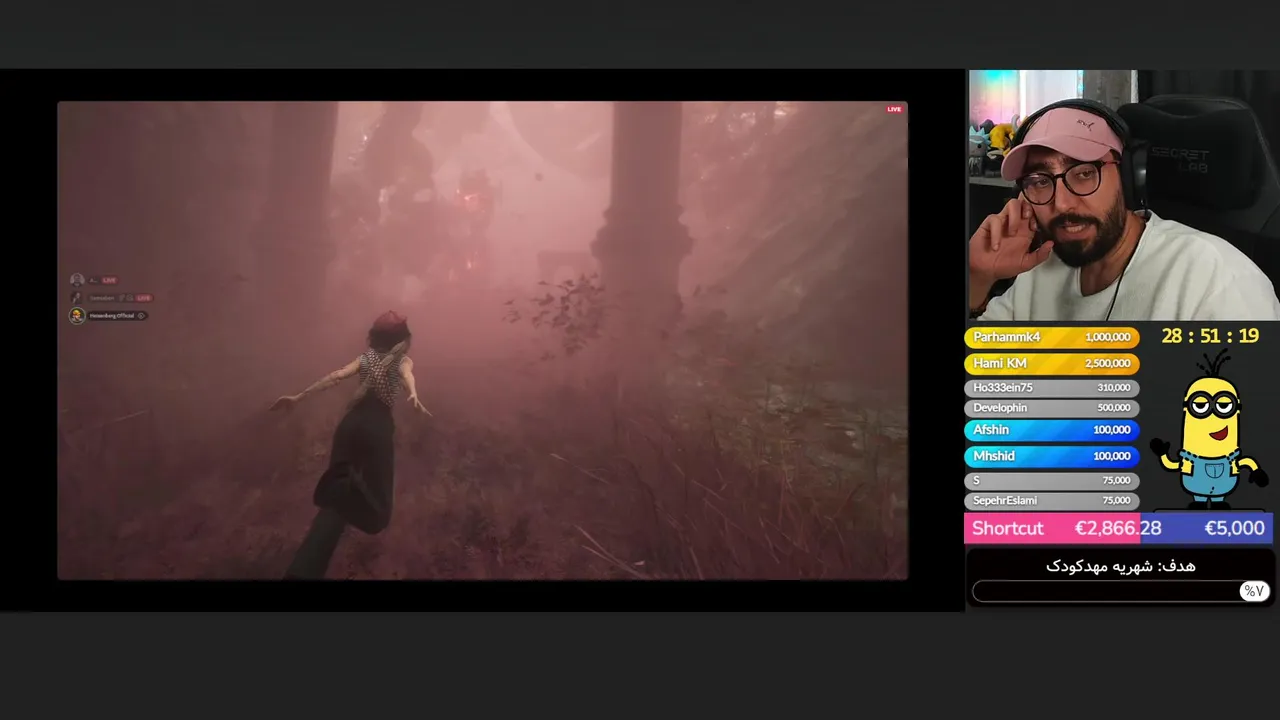This screenshot has width=1280, height=720.
Task: Click the Heisenberg Official avatar in the voice overlay
Action: pyautogui.click(x=77, y=315)
